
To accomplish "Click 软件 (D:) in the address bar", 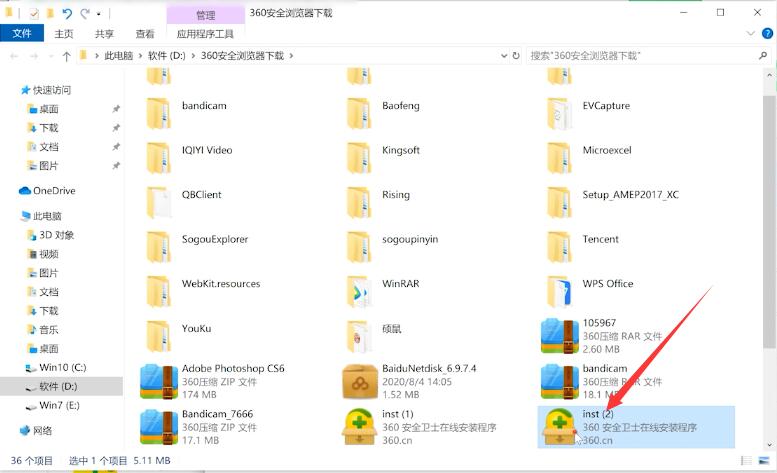I will pos(166,55).
